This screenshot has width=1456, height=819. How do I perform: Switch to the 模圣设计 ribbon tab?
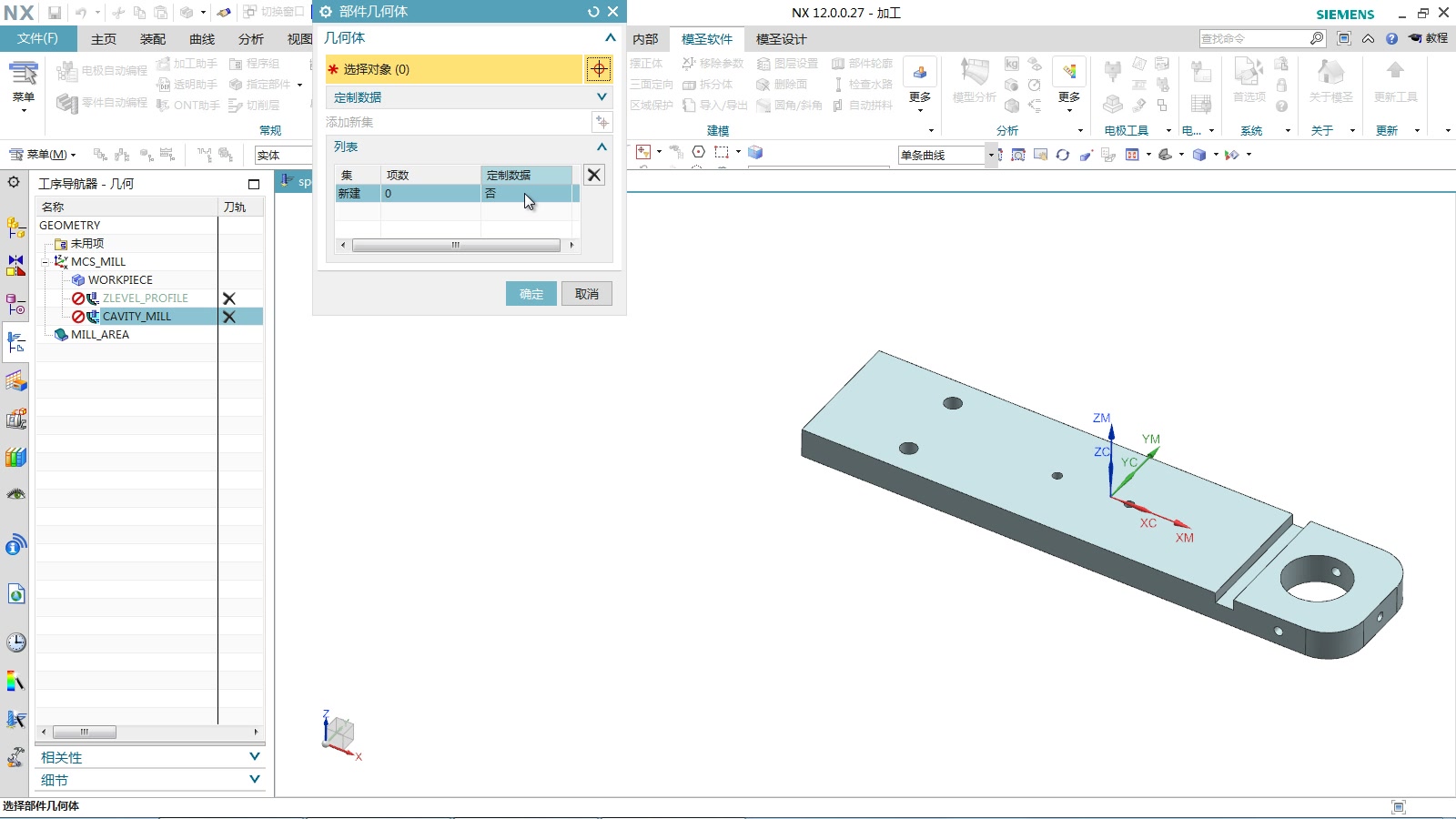coord(781,39)
